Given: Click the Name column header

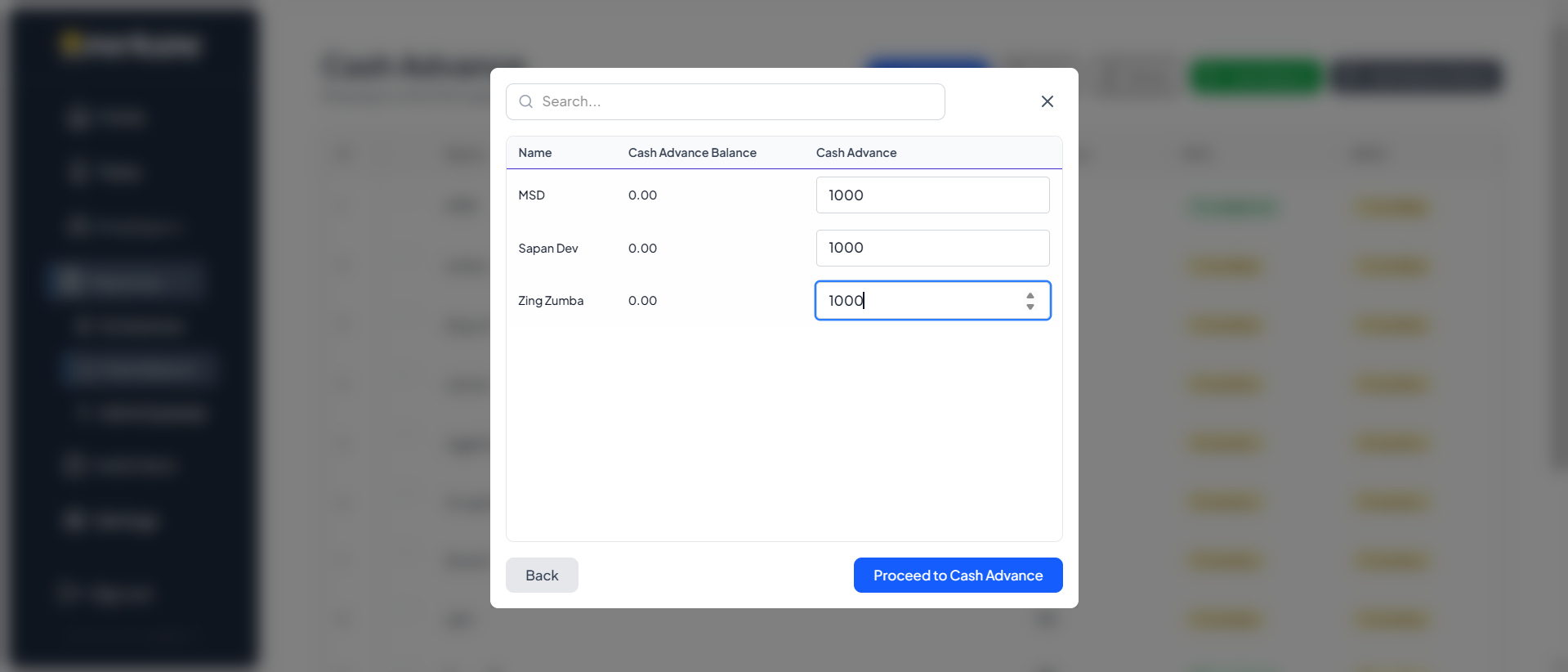Looking at the screenshot, I should click(535, 153).
